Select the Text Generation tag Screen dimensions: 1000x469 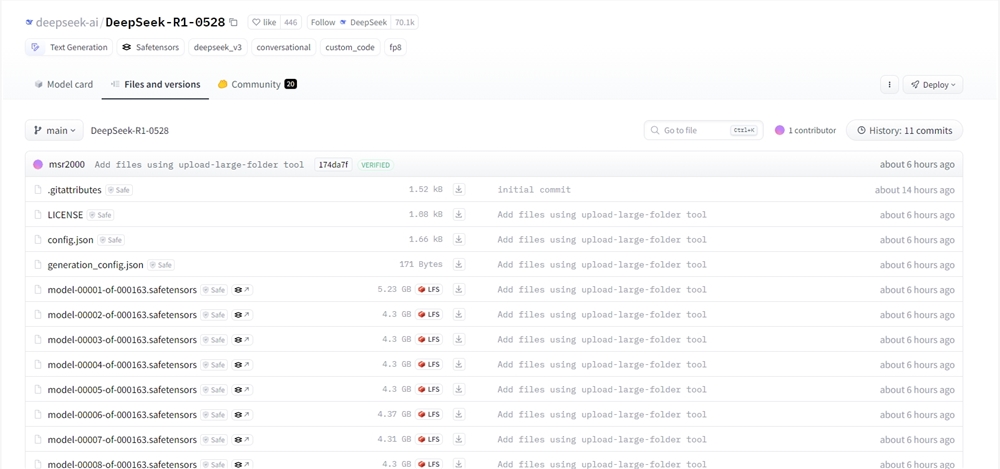(x=69, y=47)
